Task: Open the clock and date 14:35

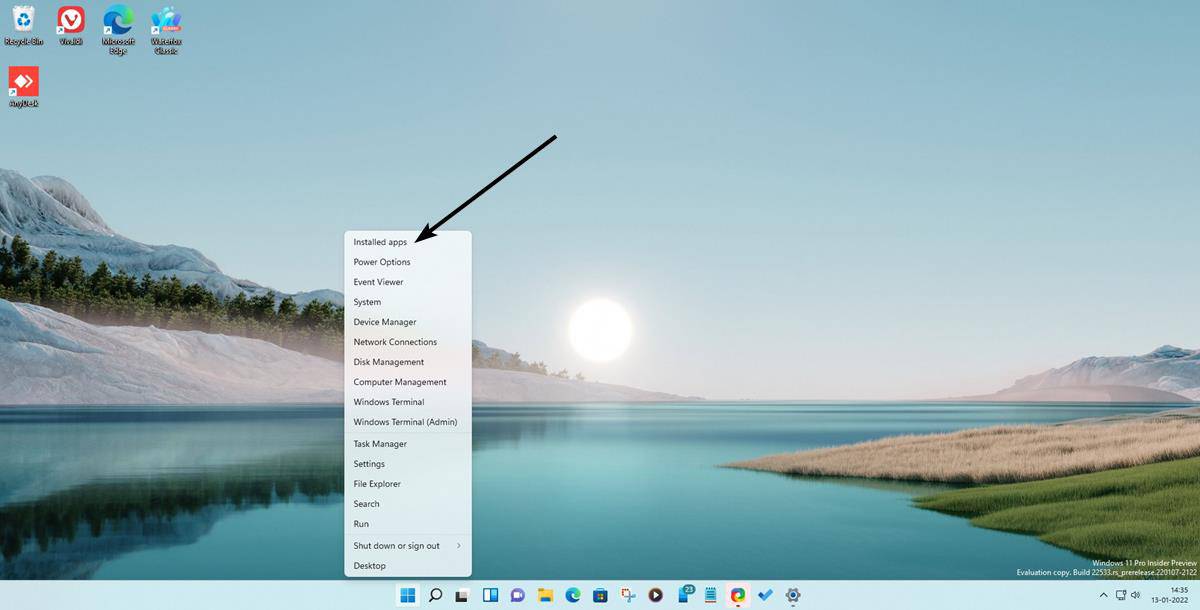Action: 1171,595
